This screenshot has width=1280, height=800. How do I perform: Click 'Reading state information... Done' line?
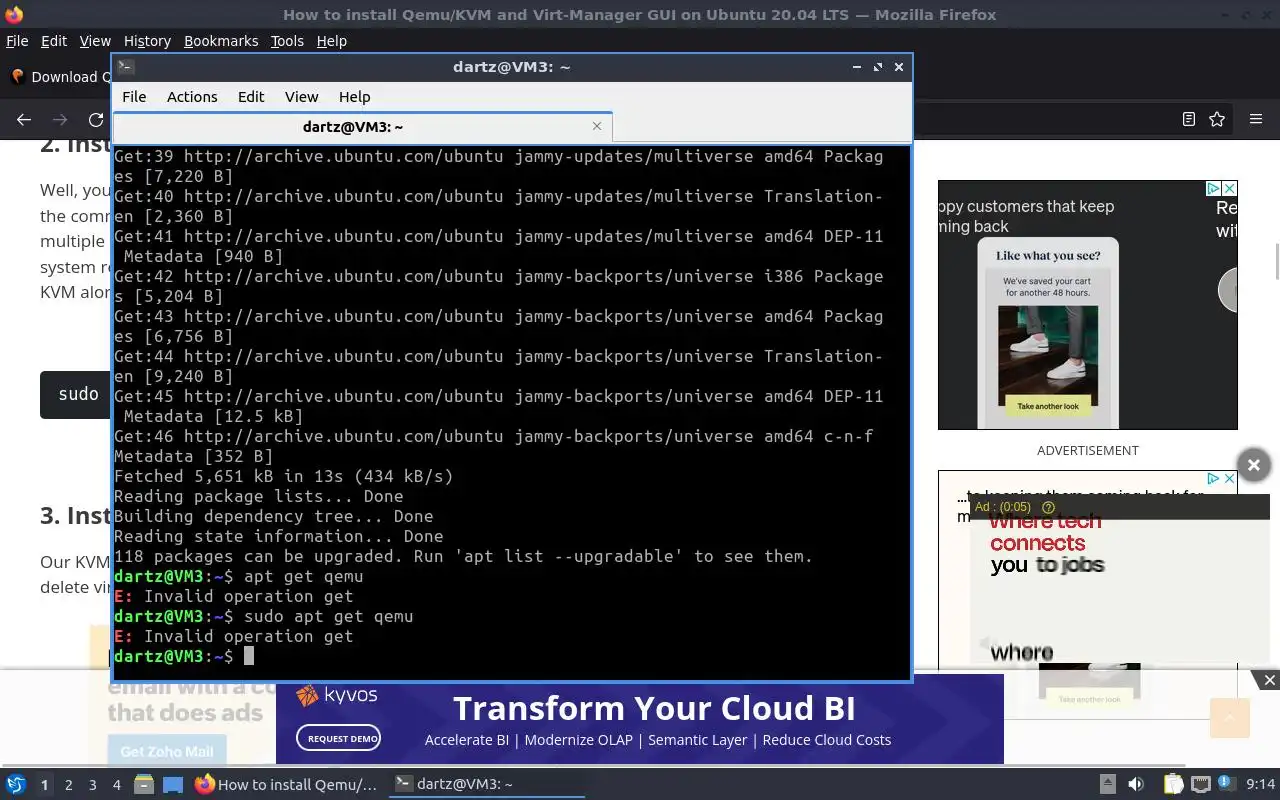[279, 536]
